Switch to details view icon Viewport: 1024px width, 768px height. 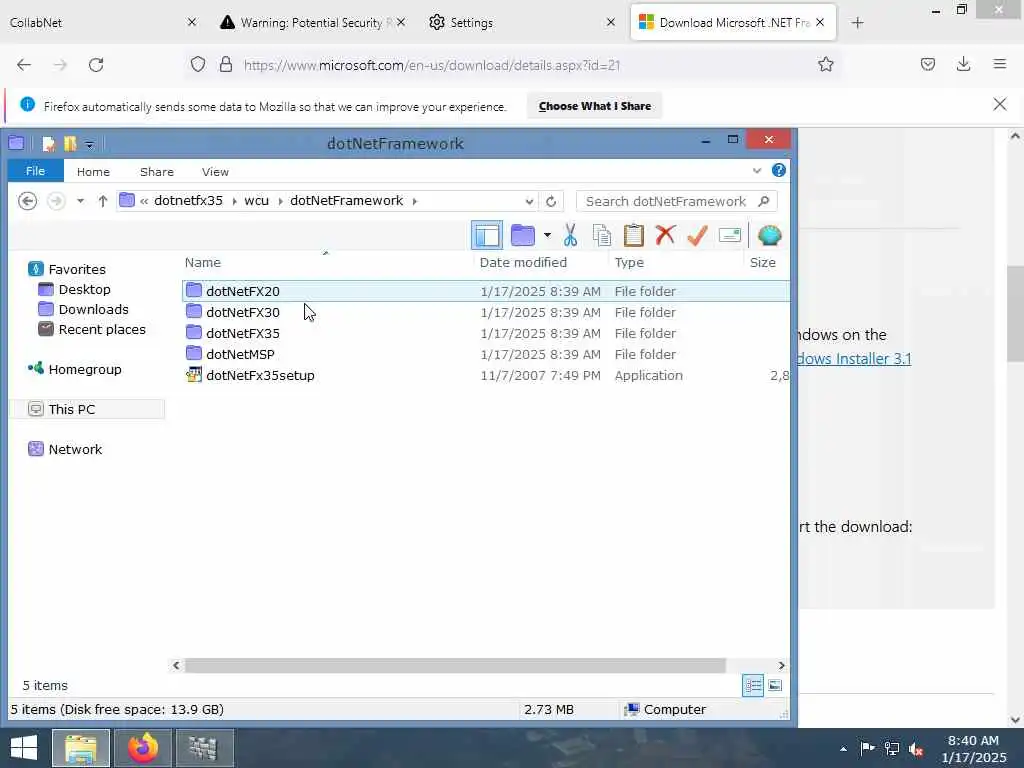[x=752, y=686]
